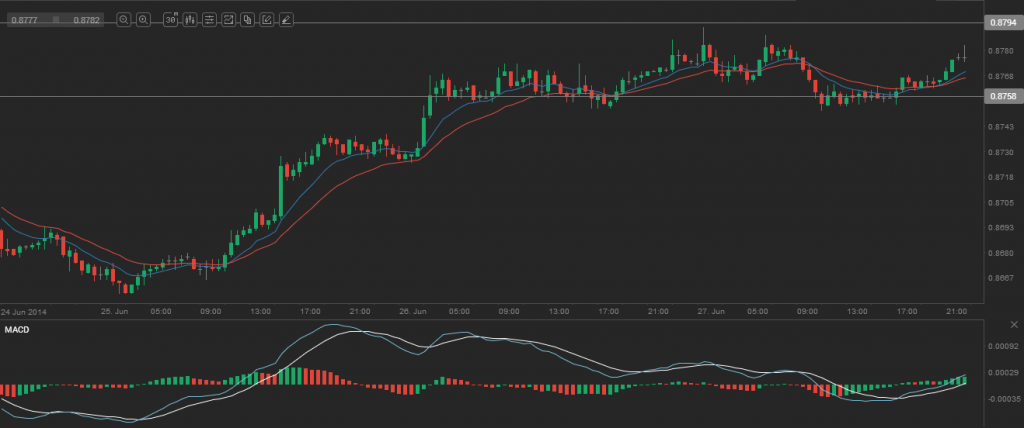Select the edit drawing pencil-in-box icon

point(267,19)
